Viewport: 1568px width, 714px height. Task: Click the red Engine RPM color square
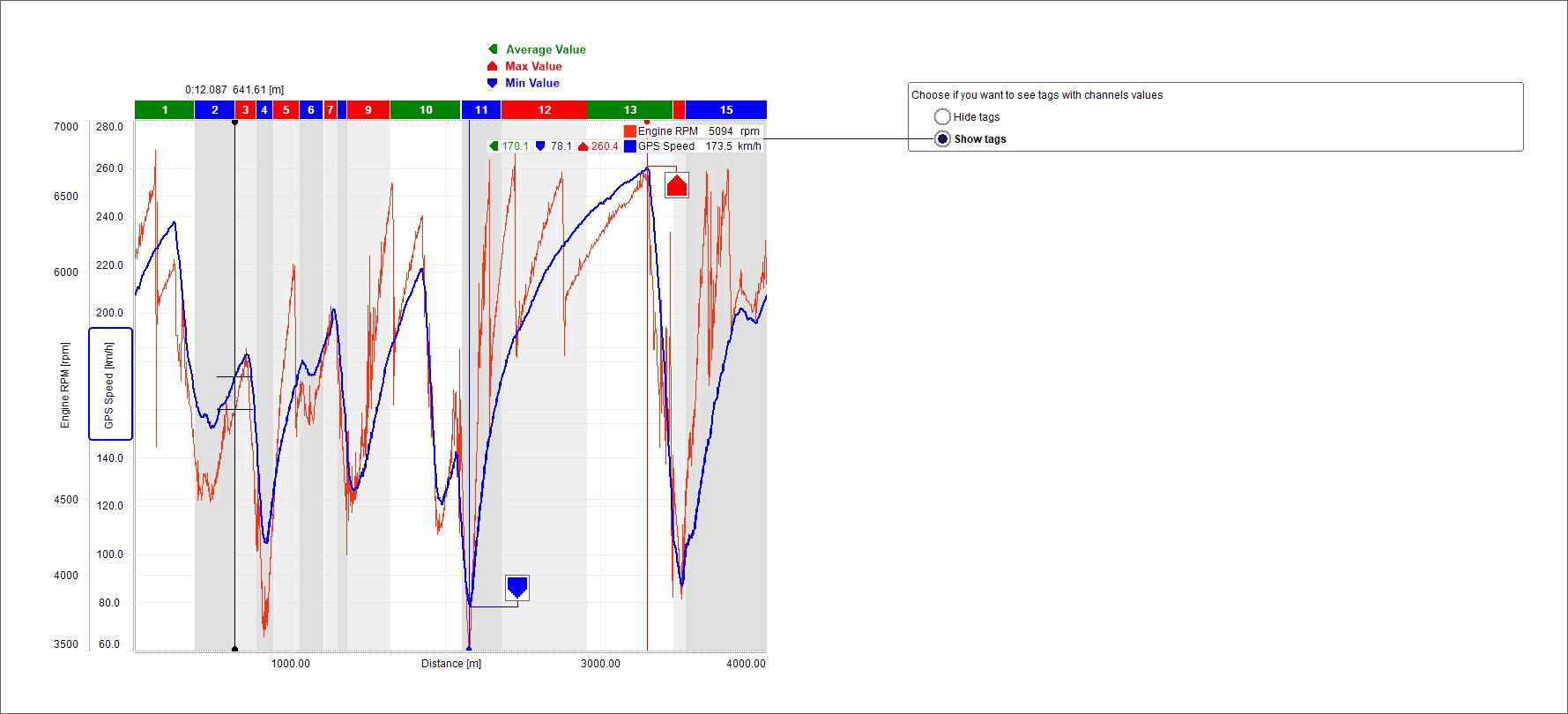pyautogui.click(x=629, y=131)
